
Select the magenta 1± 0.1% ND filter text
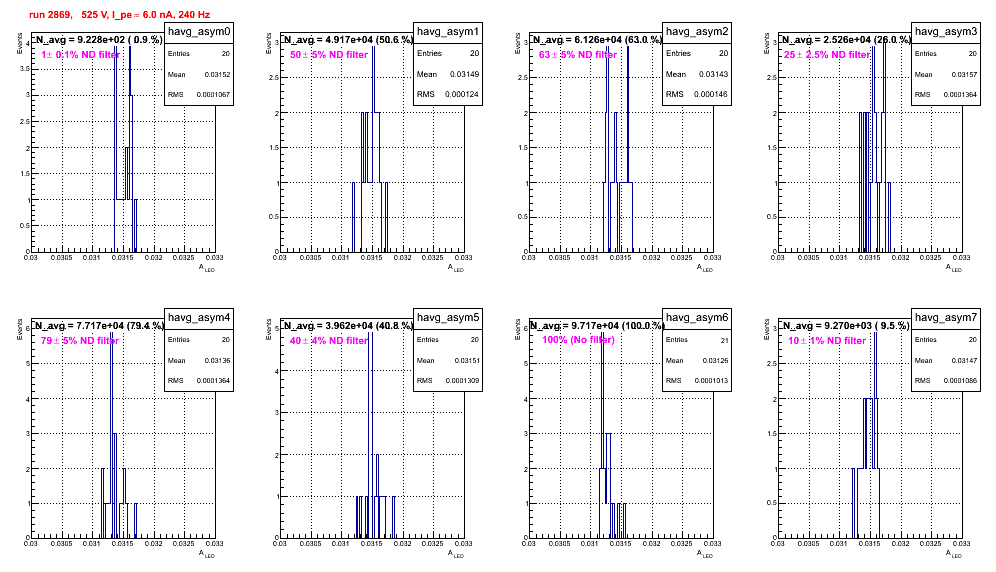pyautogui.click(x=80, y=55)
